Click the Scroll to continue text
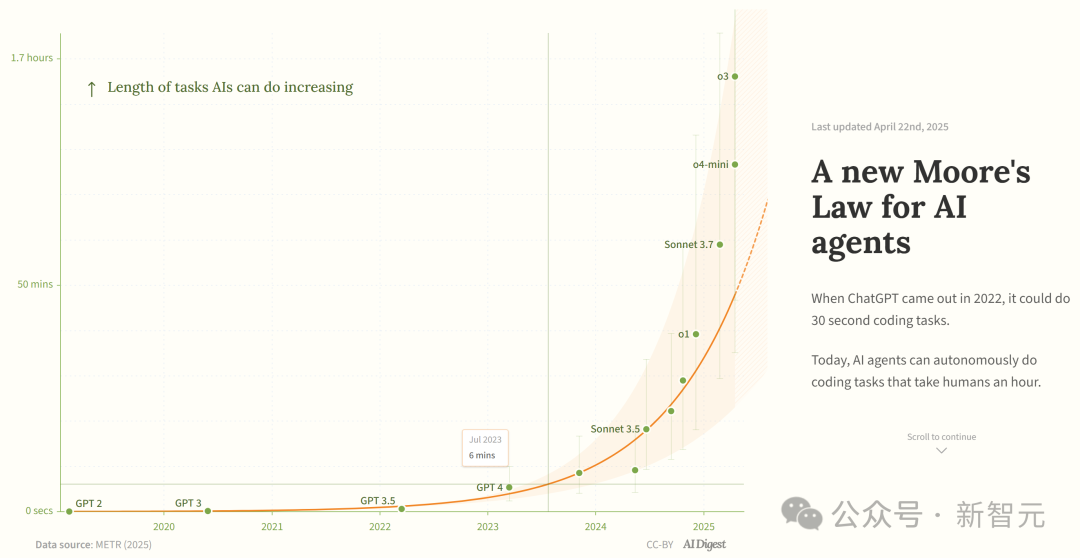The image size is (1080, 558). point(941,437)
